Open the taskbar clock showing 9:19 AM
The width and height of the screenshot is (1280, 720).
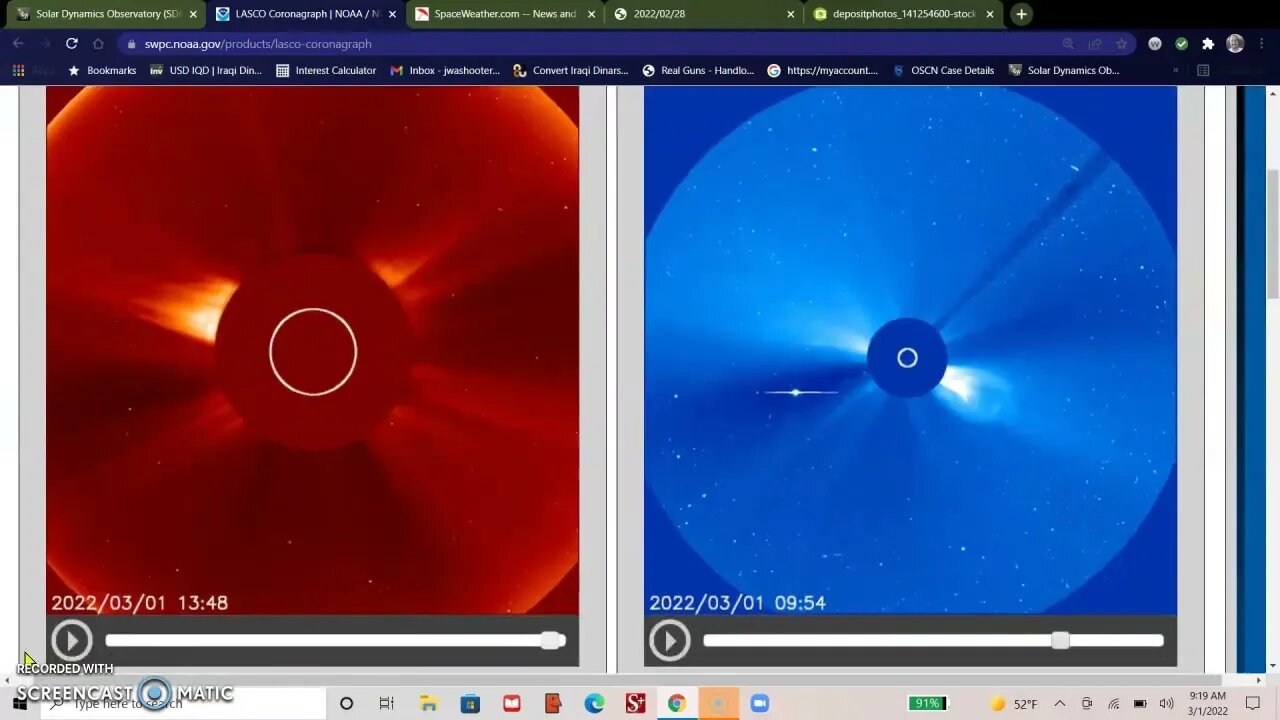1208,703
